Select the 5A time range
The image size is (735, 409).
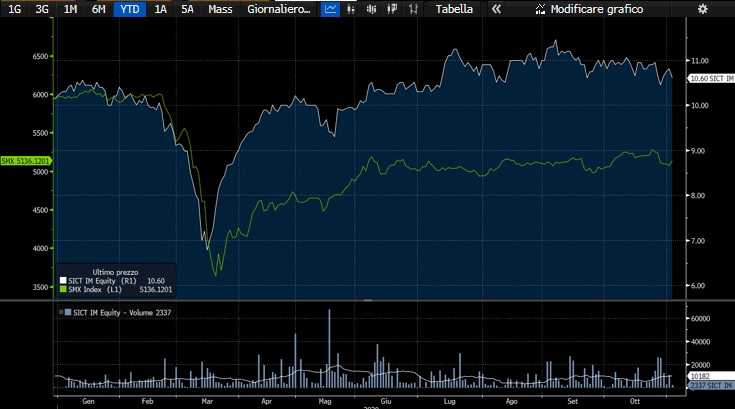click(x=188, y=9)
